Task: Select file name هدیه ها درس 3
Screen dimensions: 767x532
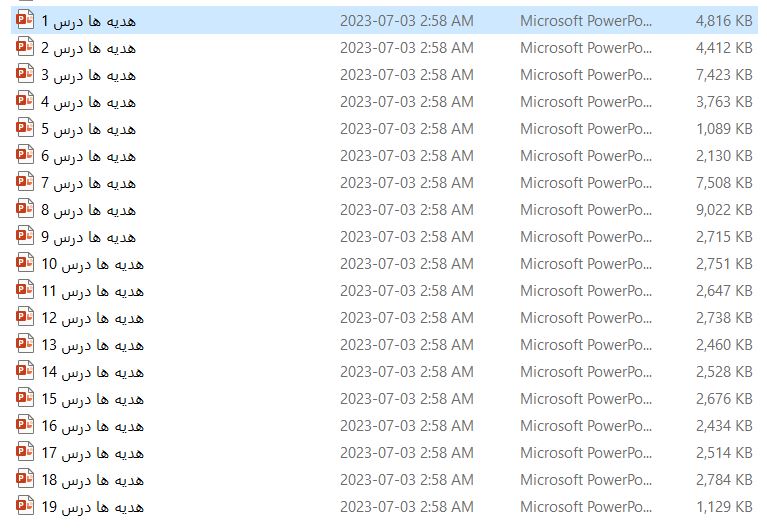Action: pyautogui.click(x=89, y=75)
